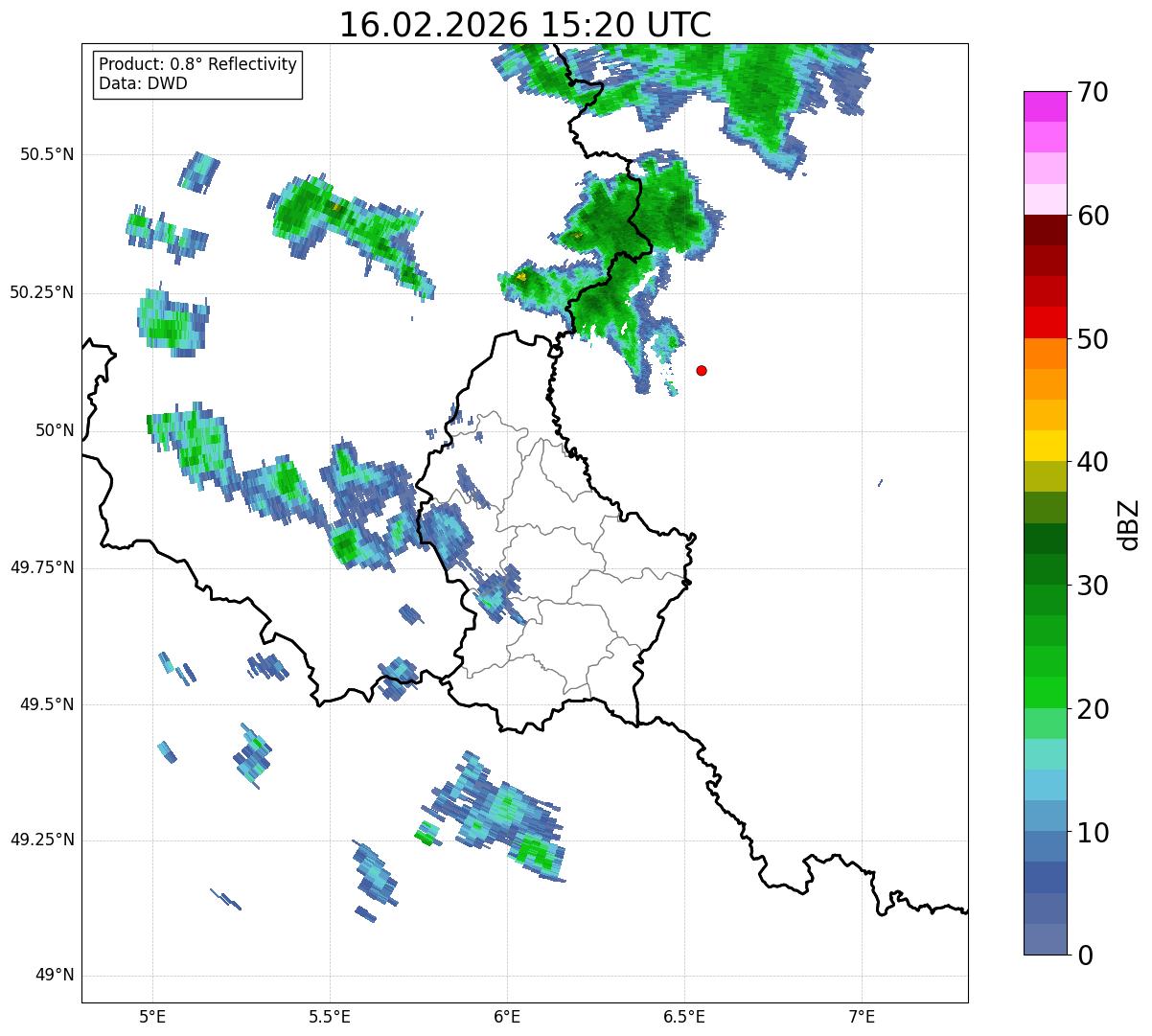Click the 50 tick label on colorbar

1093,339
